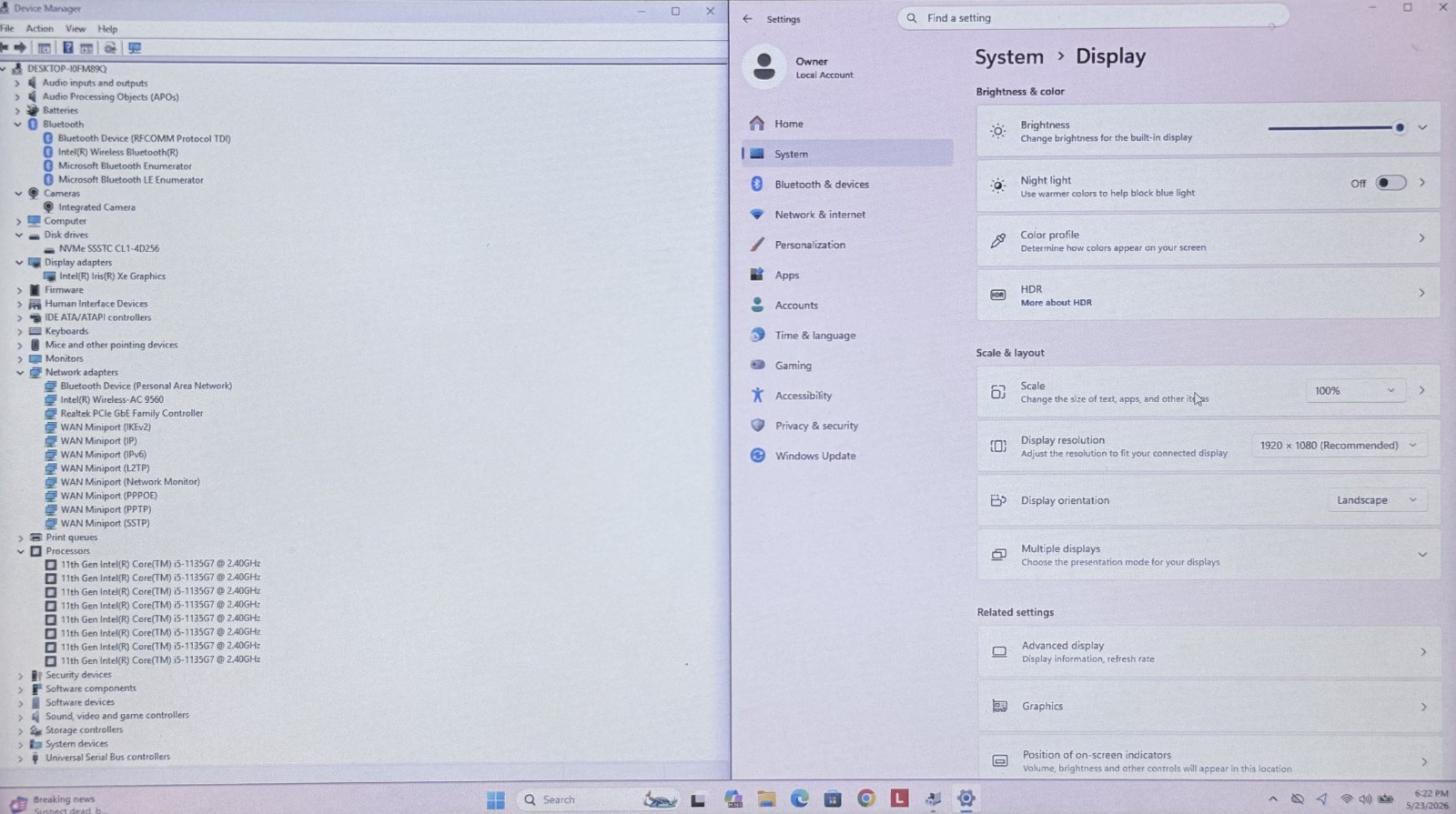Click the Owner account avatar in Settings

764,66
